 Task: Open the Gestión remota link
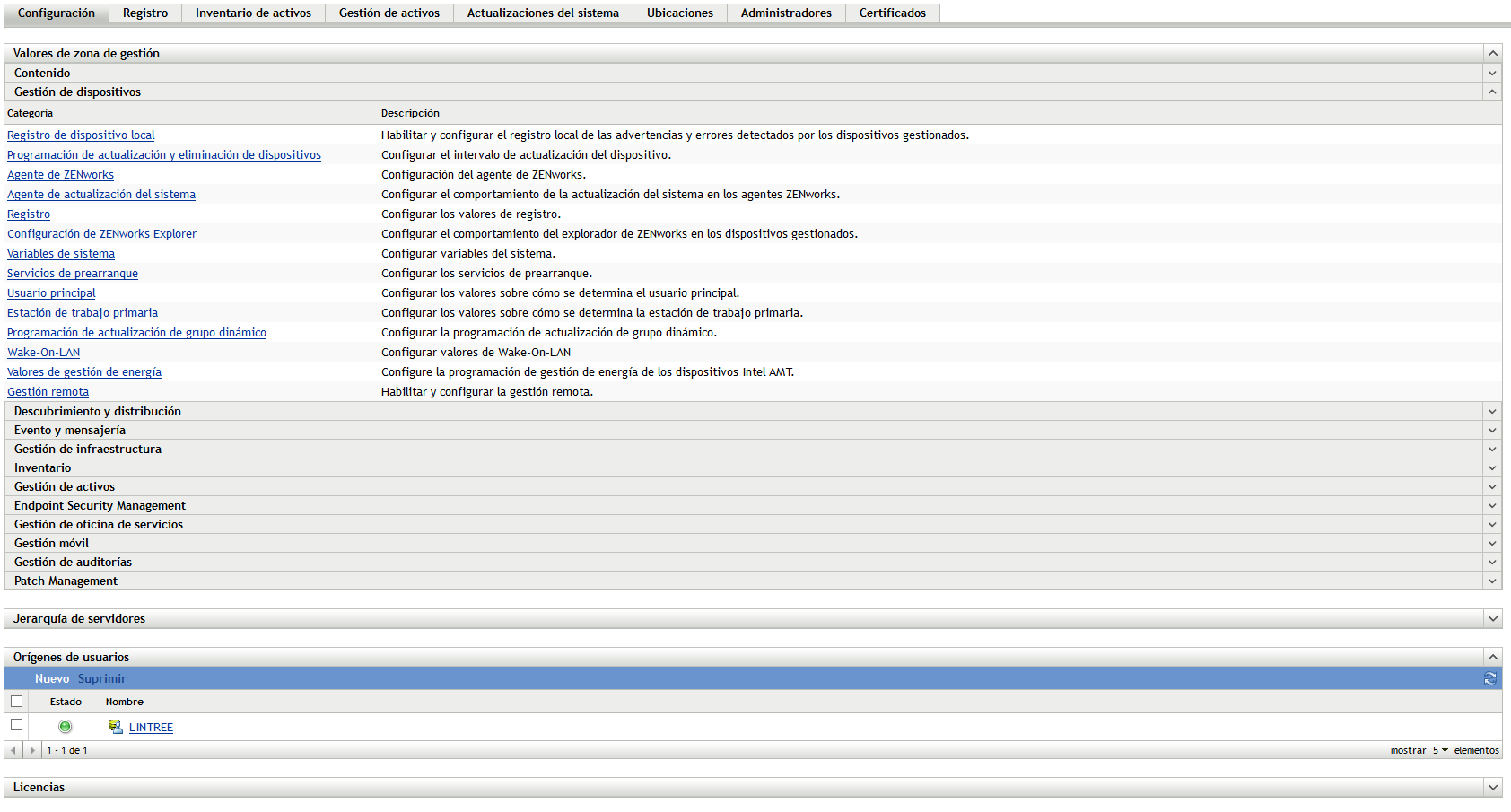coord(48,392)
